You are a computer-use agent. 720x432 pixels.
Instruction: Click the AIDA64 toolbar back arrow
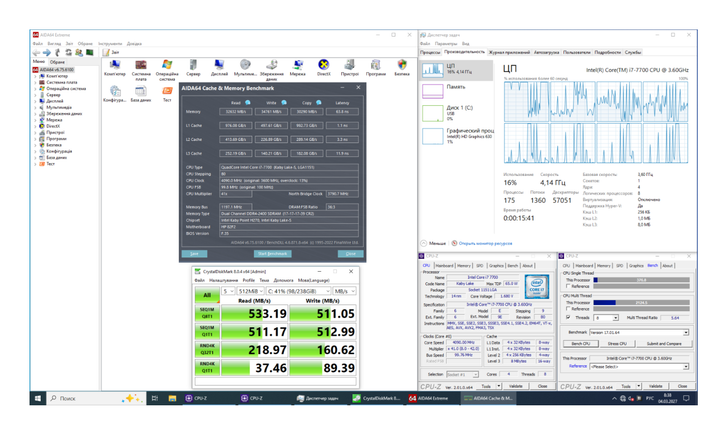click(x=36, y=52)
